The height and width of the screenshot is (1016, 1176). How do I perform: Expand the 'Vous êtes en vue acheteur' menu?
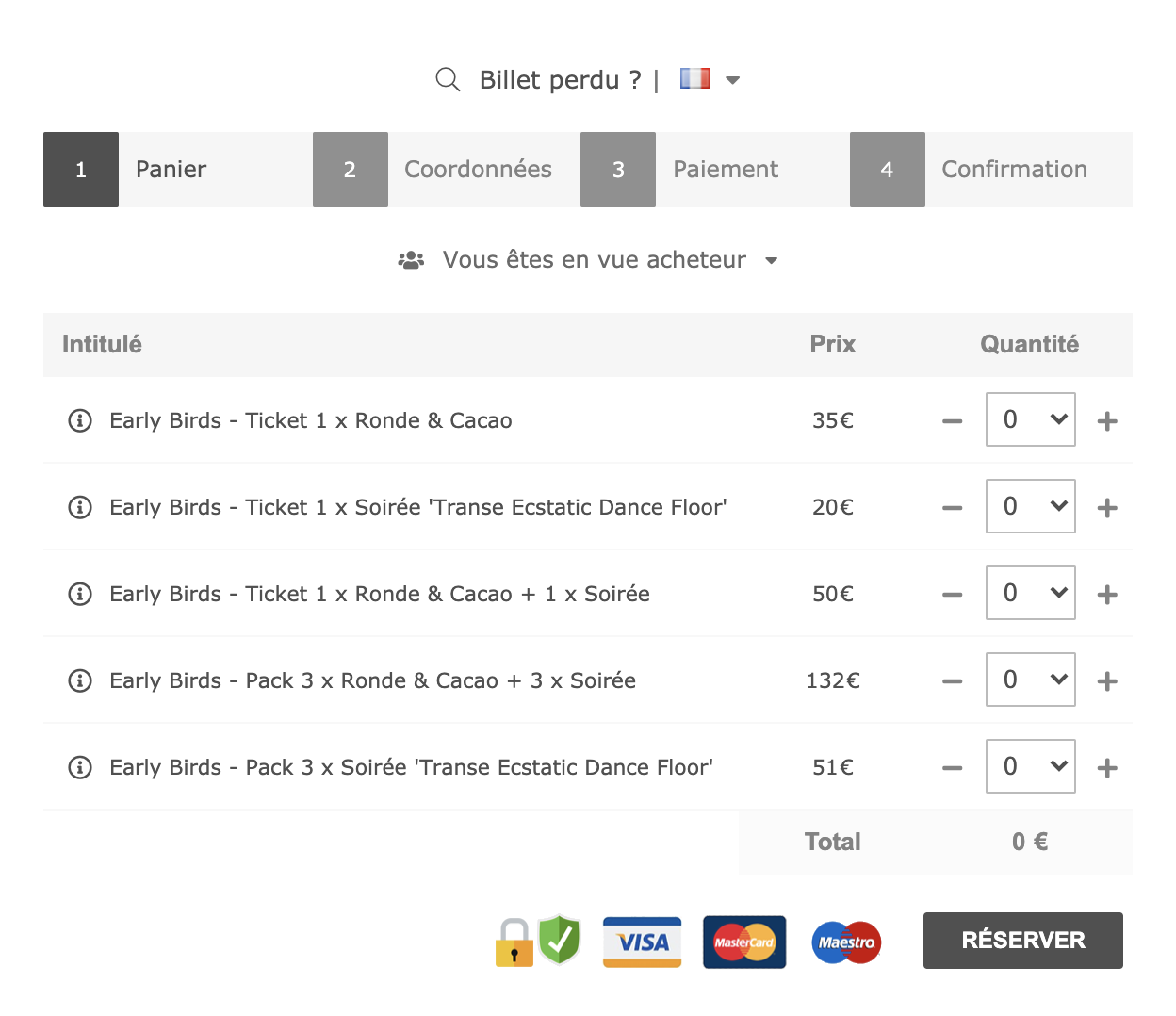tap(588, 260)
